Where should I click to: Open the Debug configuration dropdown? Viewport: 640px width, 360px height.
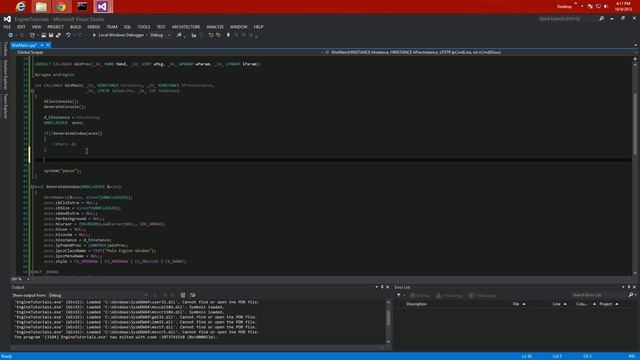pyautogui.click(x=160, y=36)
